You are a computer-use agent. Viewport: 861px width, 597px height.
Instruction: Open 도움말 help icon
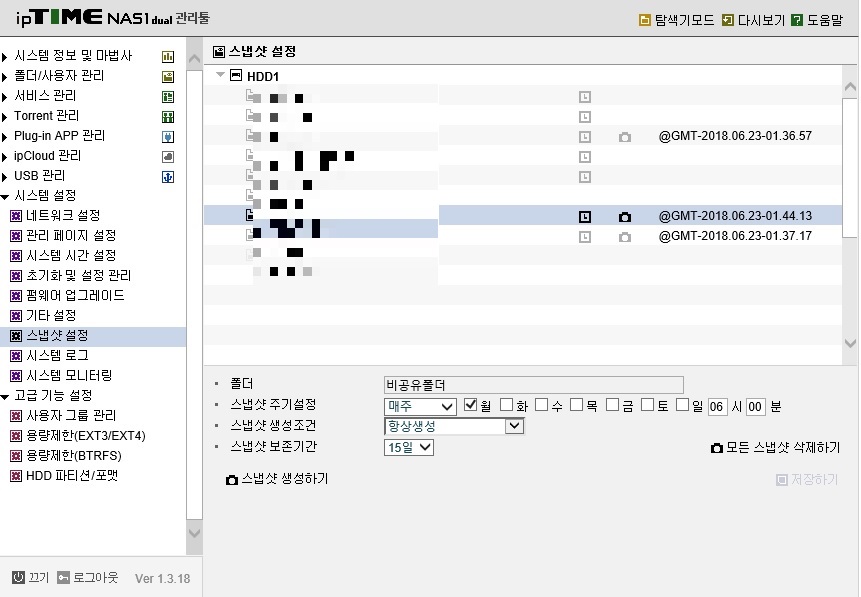(x=797, y=21)
